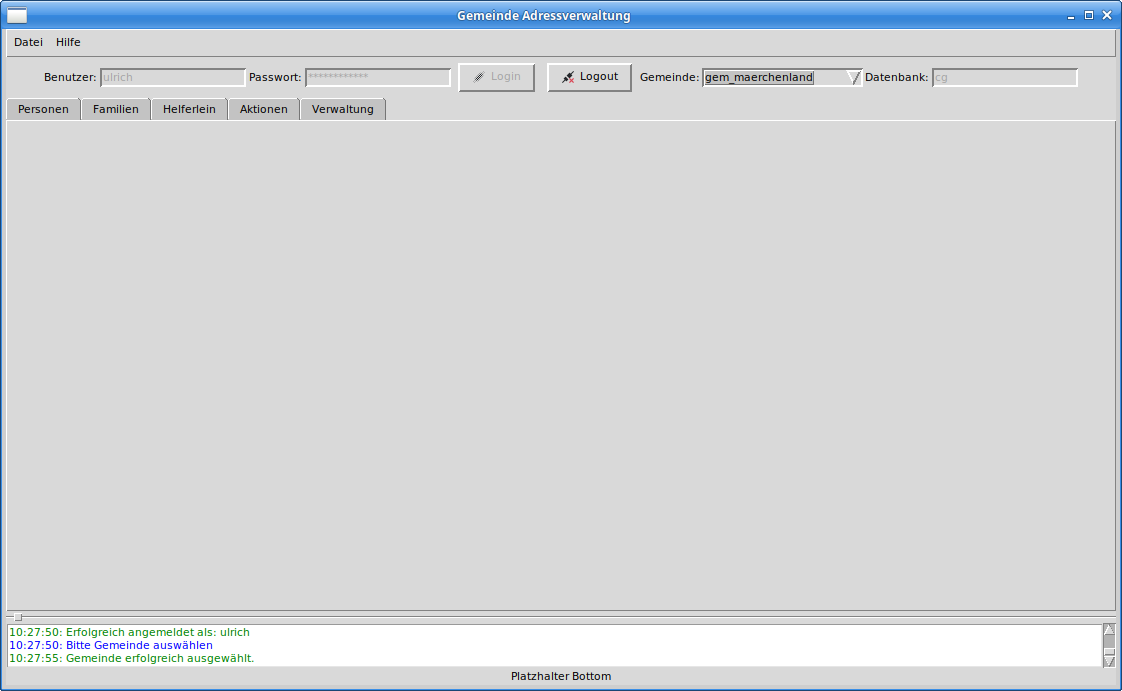This screenshot has height=691, width=1122.
Task: Click the plug icon on Logout button
Action: 568,77
